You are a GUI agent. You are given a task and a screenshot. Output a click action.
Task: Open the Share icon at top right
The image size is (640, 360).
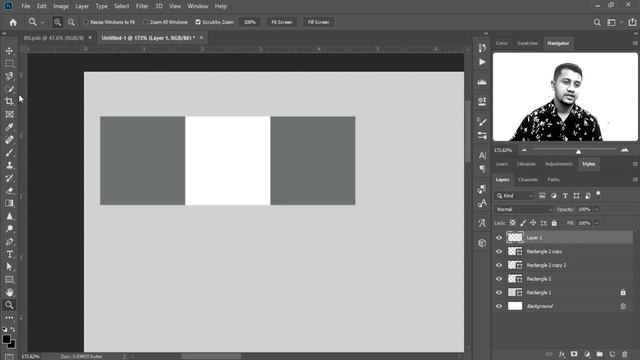coord(632,22)
